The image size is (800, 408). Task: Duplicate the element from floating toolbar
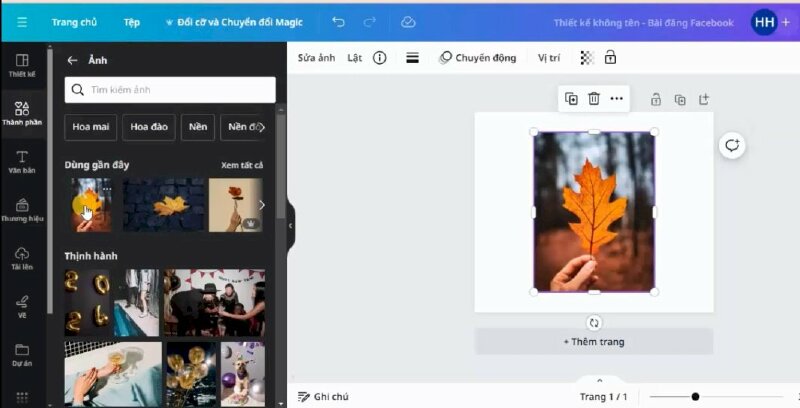(571, 98)
